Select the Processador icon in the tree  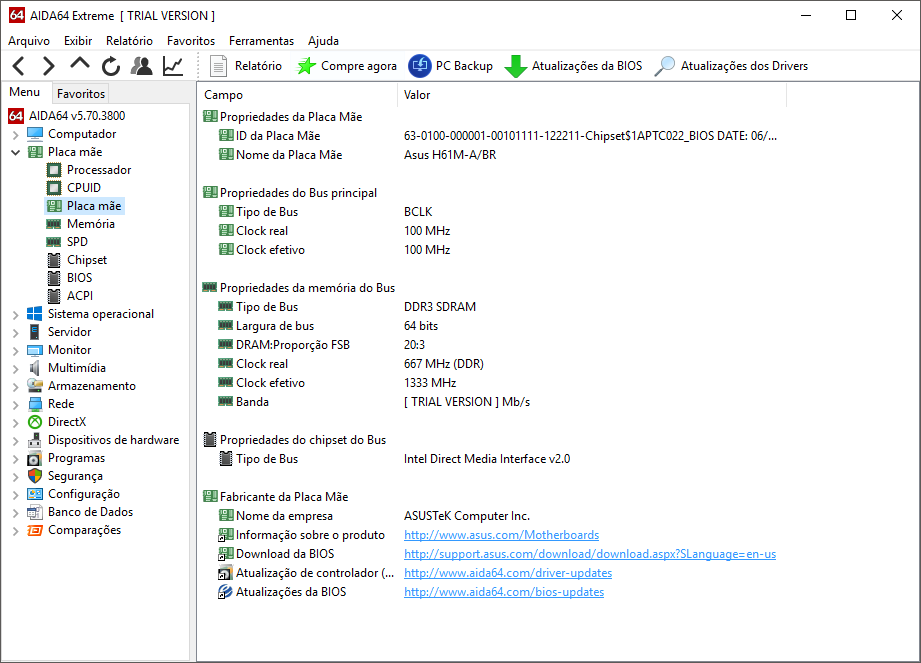click(x=54, y=170)
